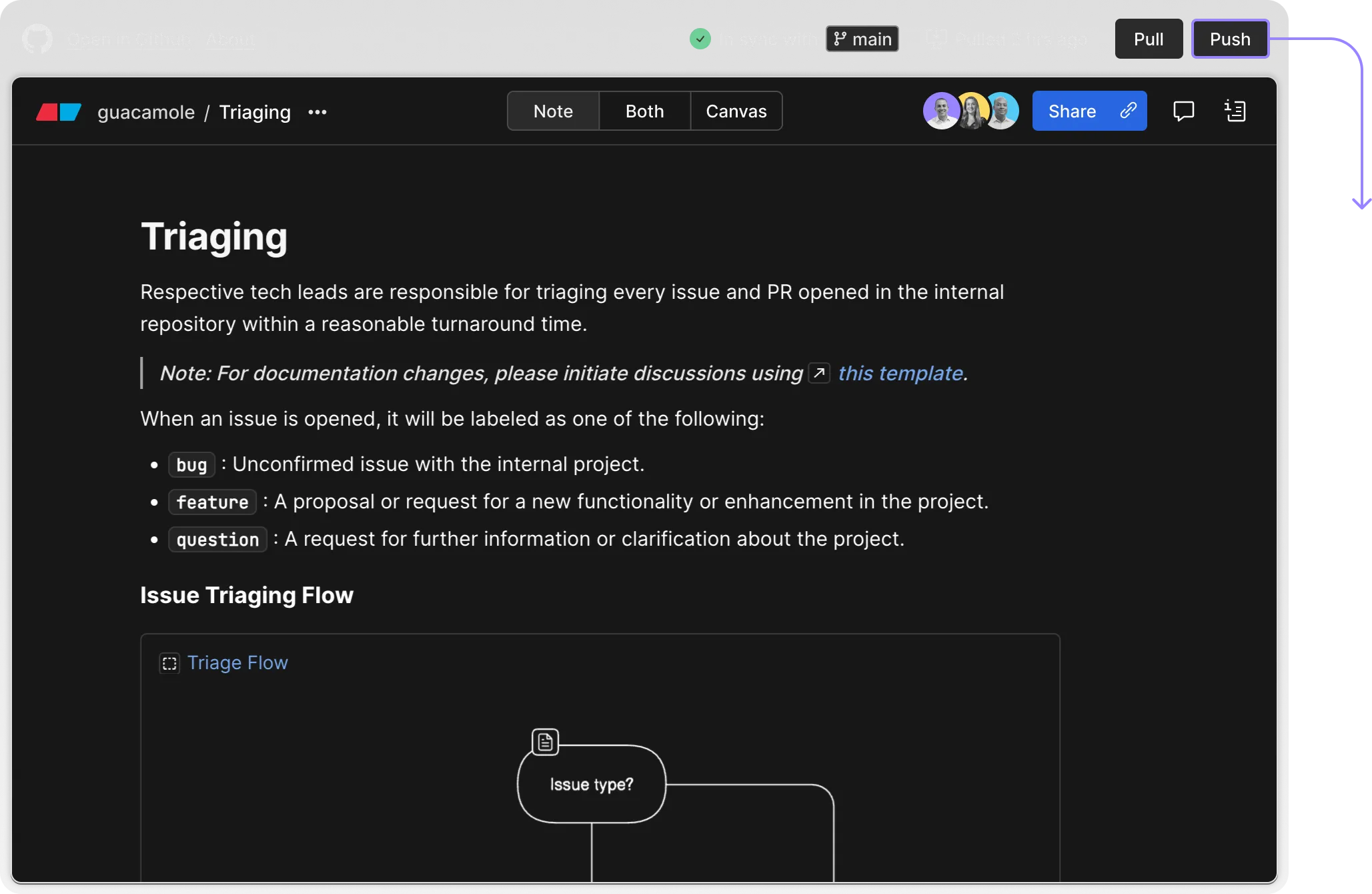Click the link icon on the Share button

(1129, 111)
